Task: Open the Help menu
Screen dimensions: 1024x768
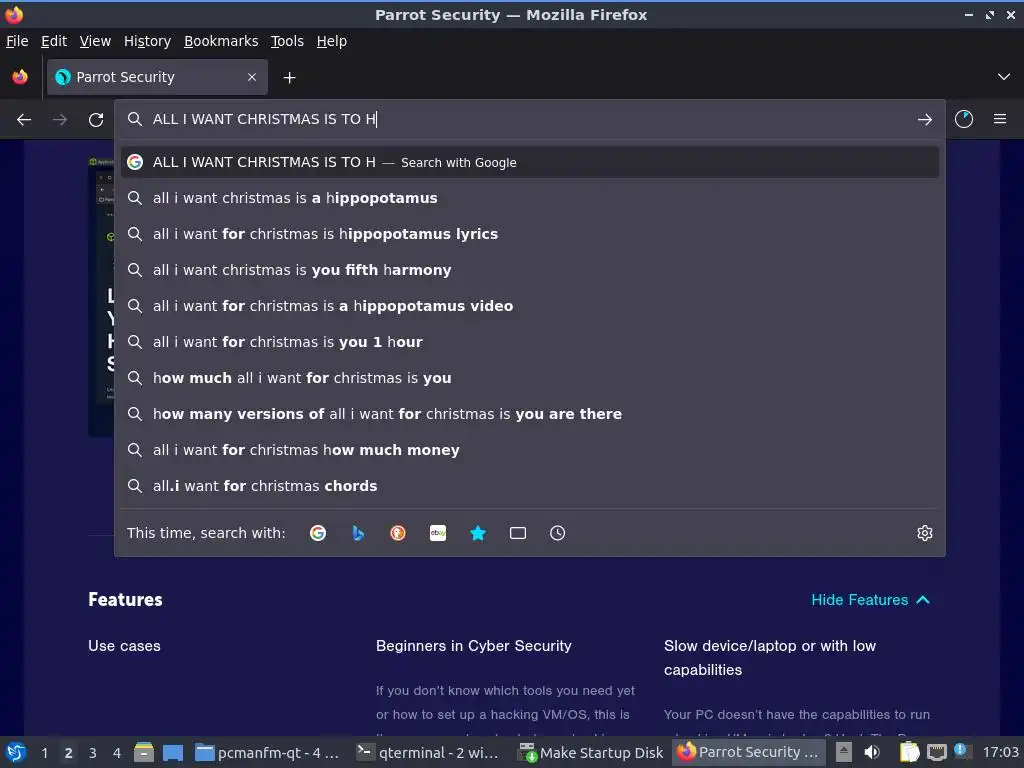Action: [x=332, y=41]
